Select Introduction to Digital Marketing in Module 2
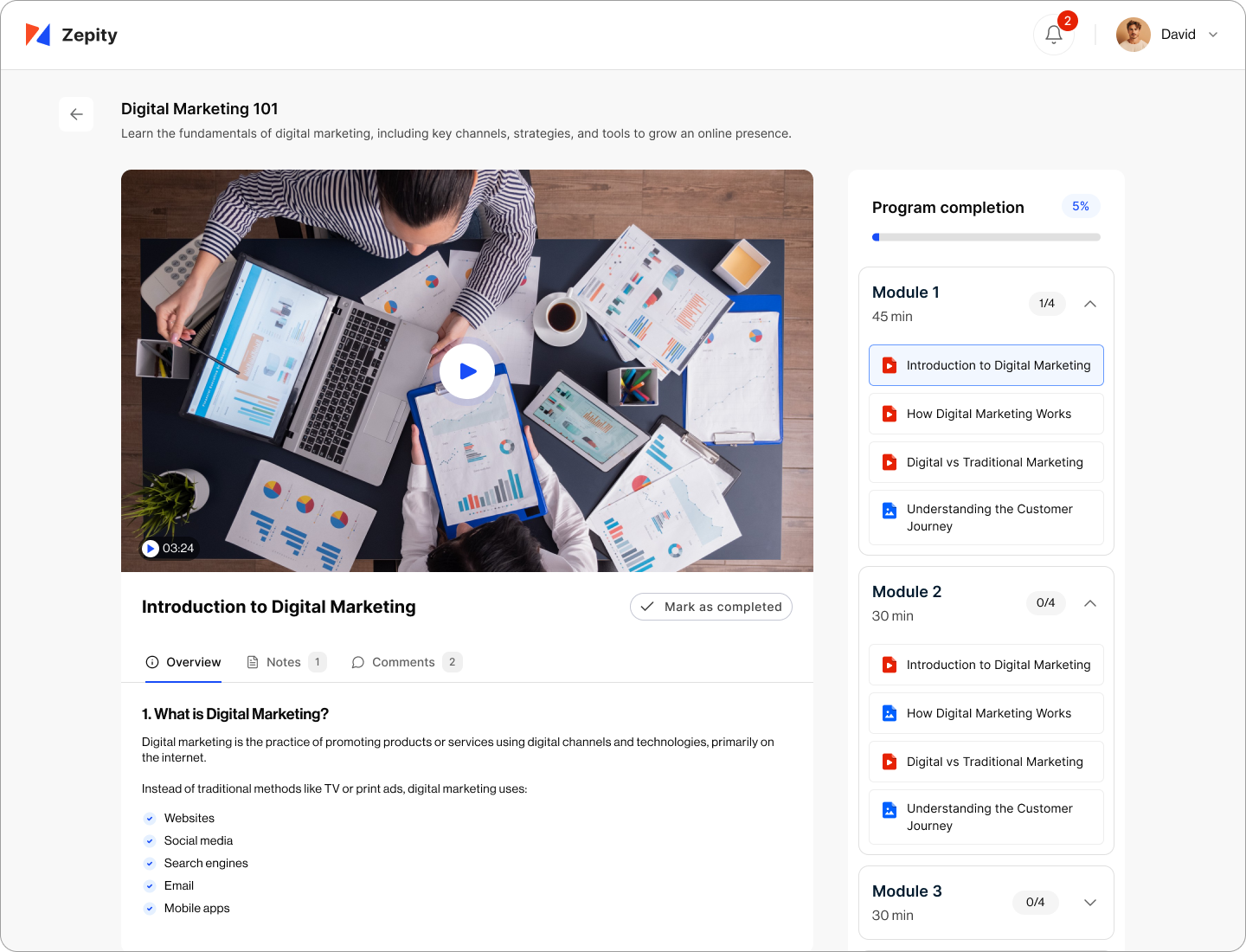Screen dimensions: 1246x952 click(x=998, y=665)
